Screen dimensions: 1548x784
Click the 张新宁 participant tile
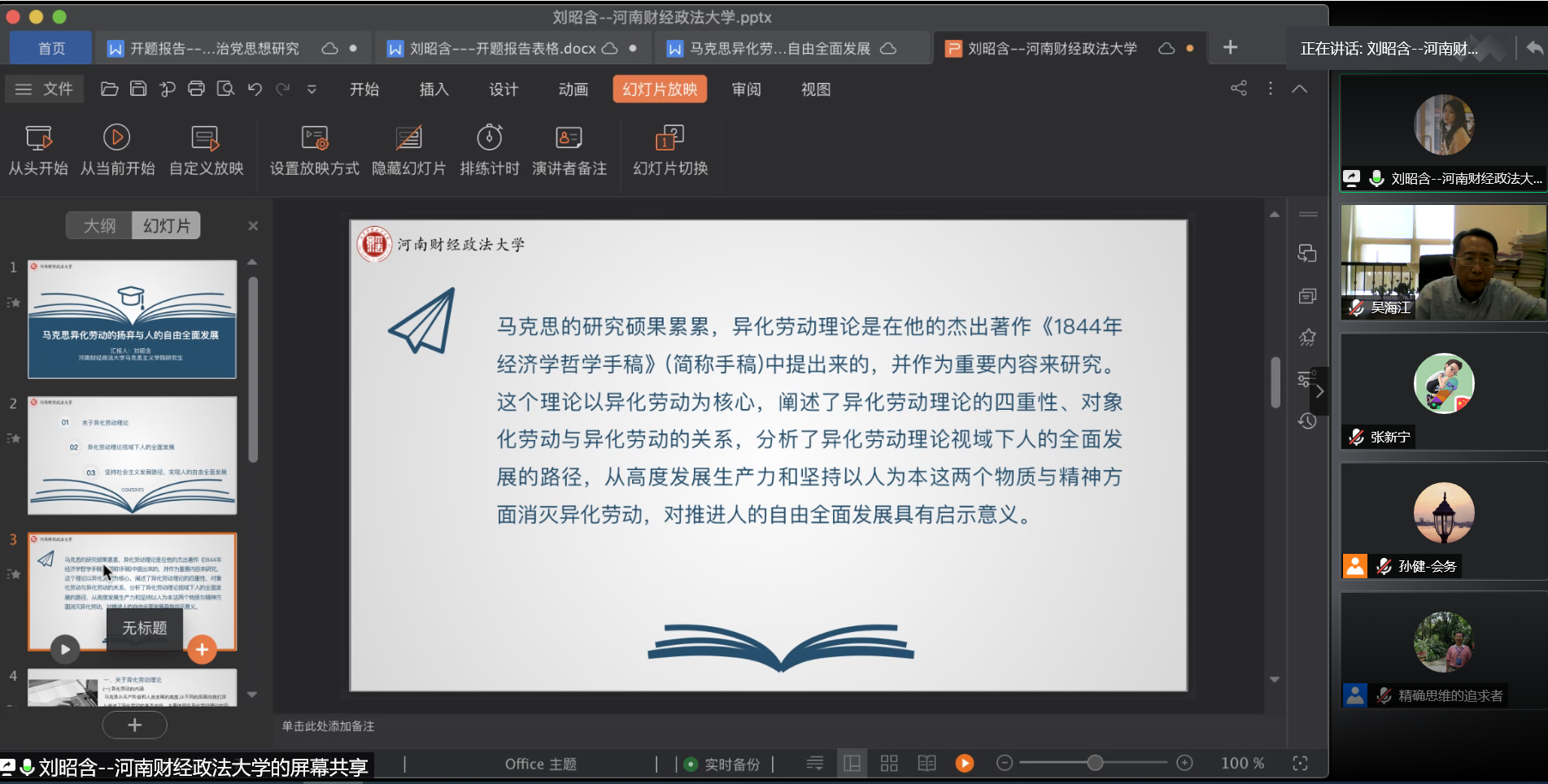(x=1443, y=391)
